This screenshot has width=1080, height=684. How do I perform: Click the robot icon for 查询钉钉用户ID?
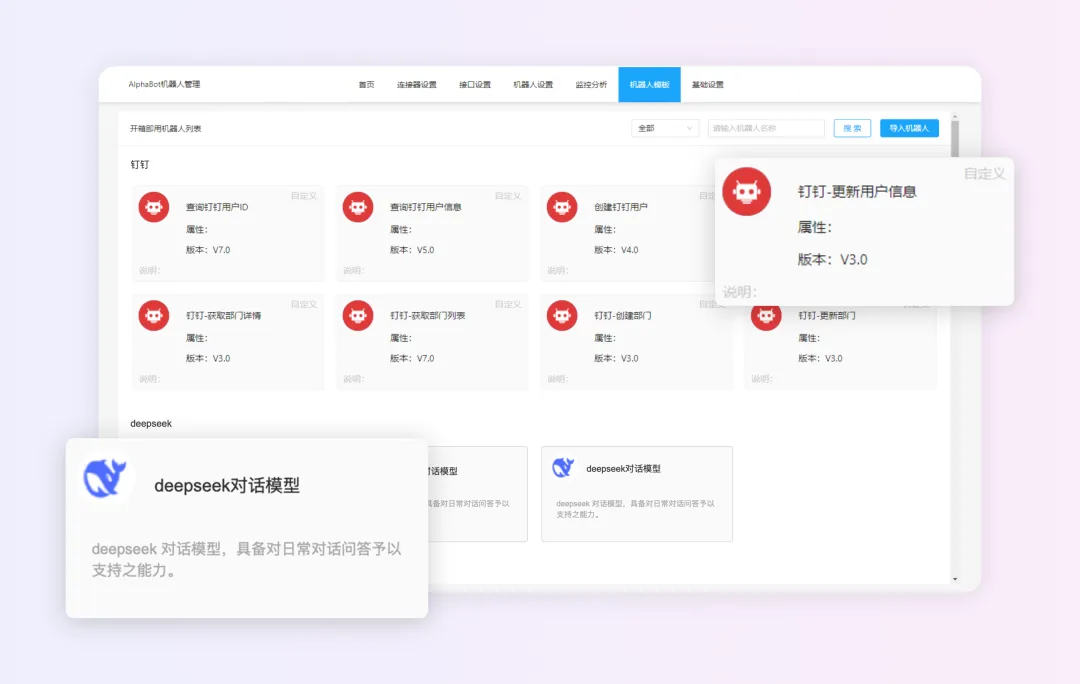154,207
